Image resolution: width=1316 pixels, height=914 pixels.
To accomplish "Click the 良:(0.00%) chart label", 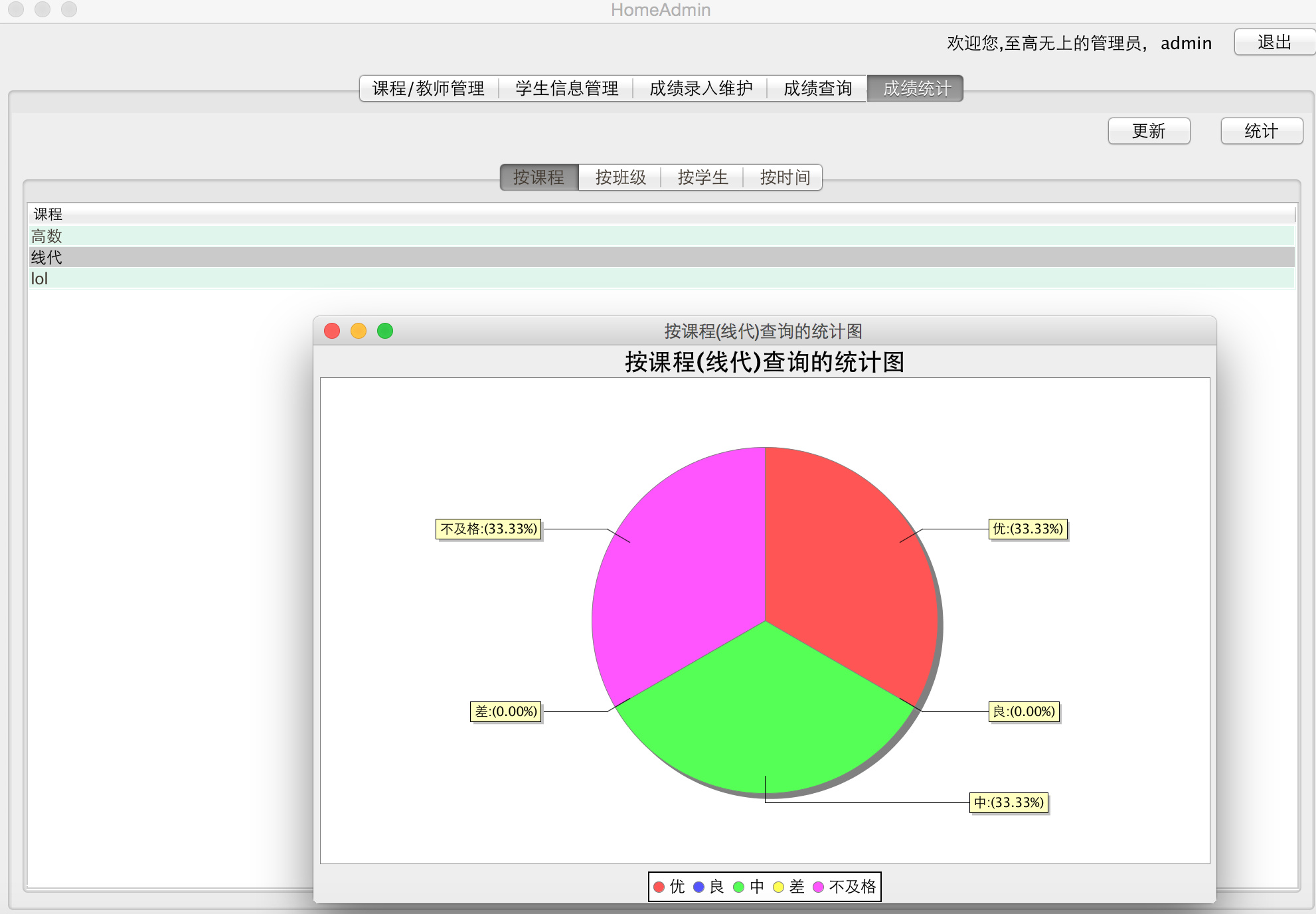I will pyautogui.click(x=1024, y=711).
